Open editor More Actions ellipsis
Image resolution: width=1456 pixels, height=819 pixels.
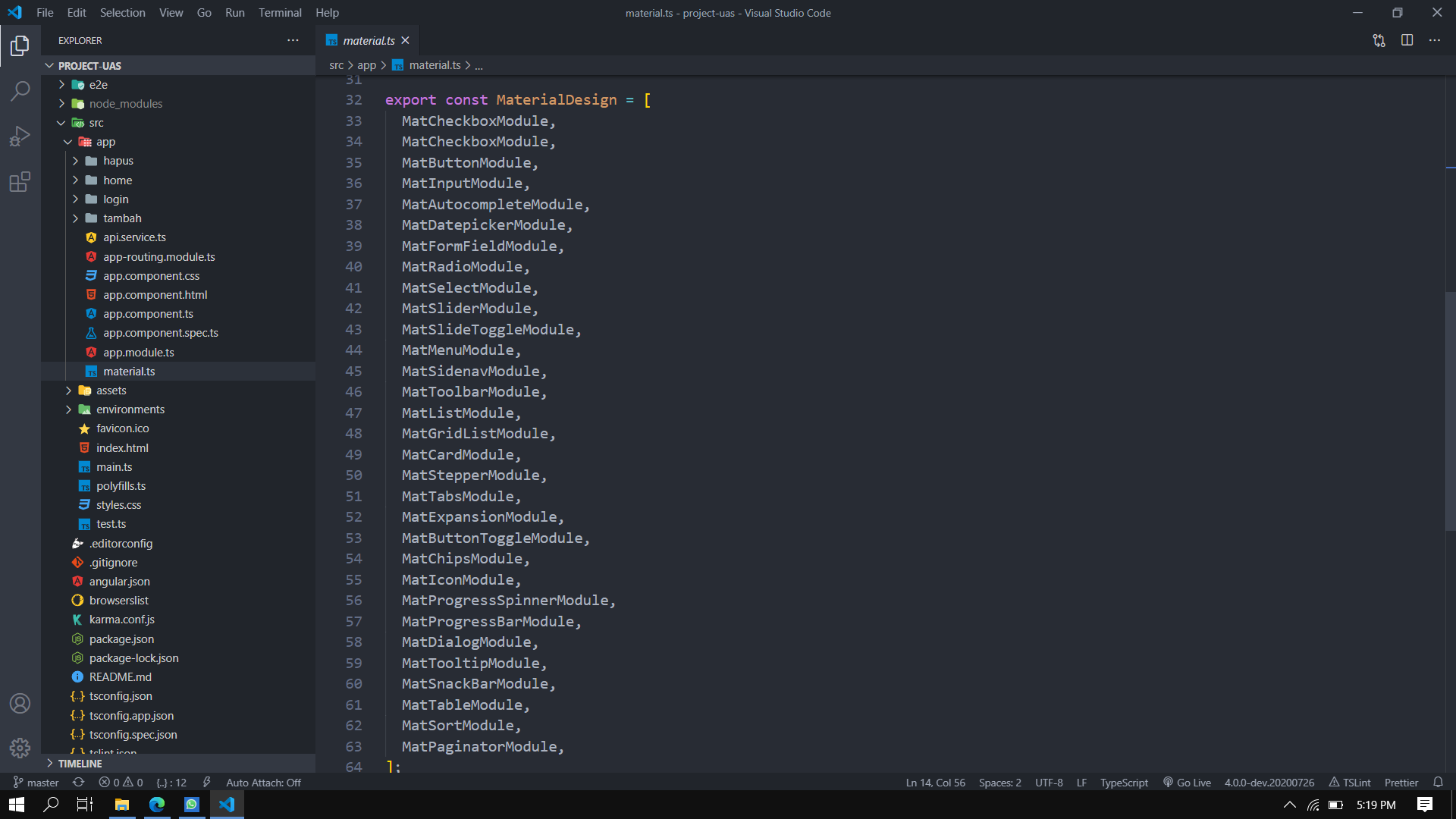(1435, 40)
